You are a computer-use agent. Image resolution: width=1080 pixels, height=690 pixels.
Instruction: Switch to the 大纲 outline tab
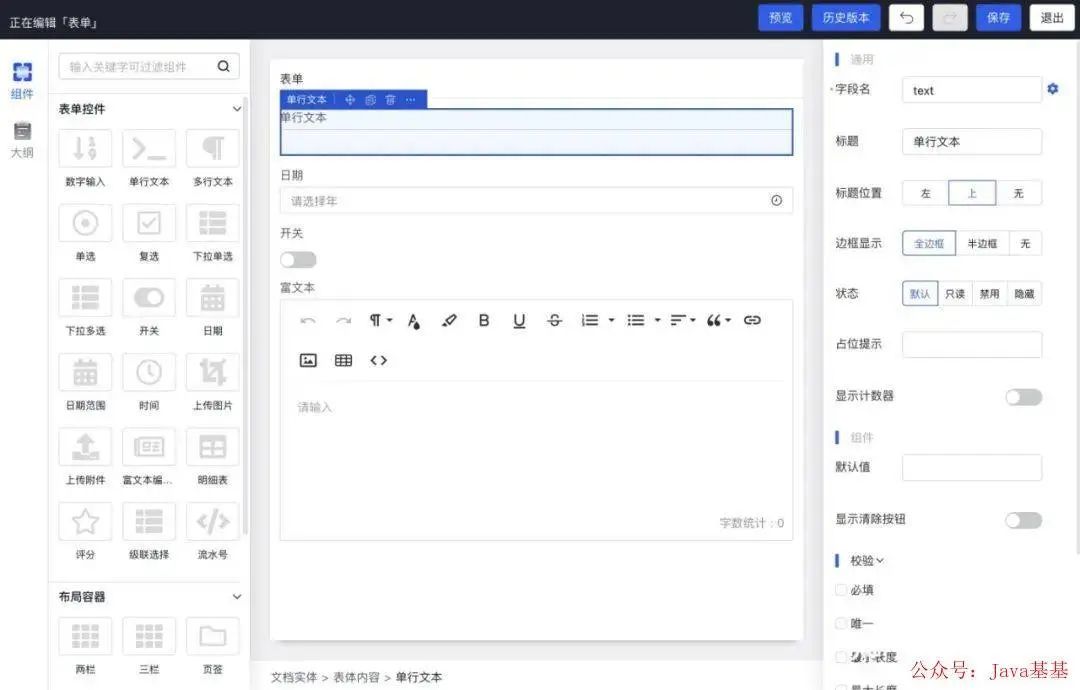[x=22, y=140]
